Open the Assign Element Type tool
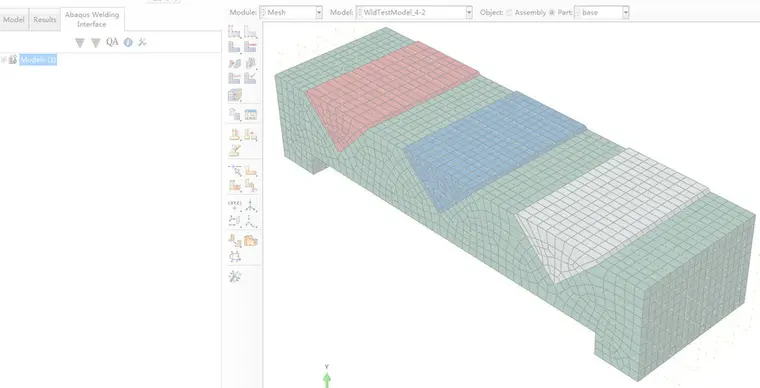 coord(250,63)
